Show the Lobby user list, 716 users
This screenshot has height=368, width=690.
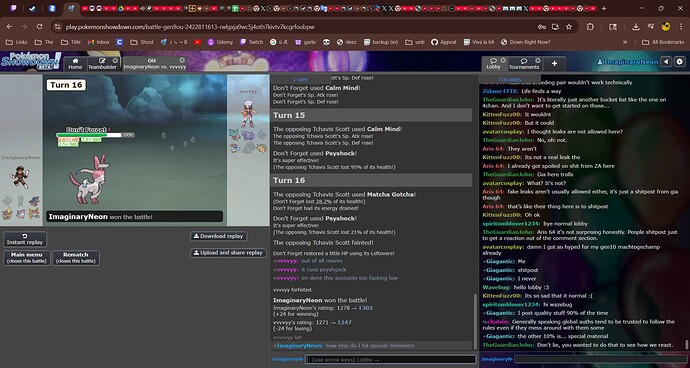pos(509,79)
